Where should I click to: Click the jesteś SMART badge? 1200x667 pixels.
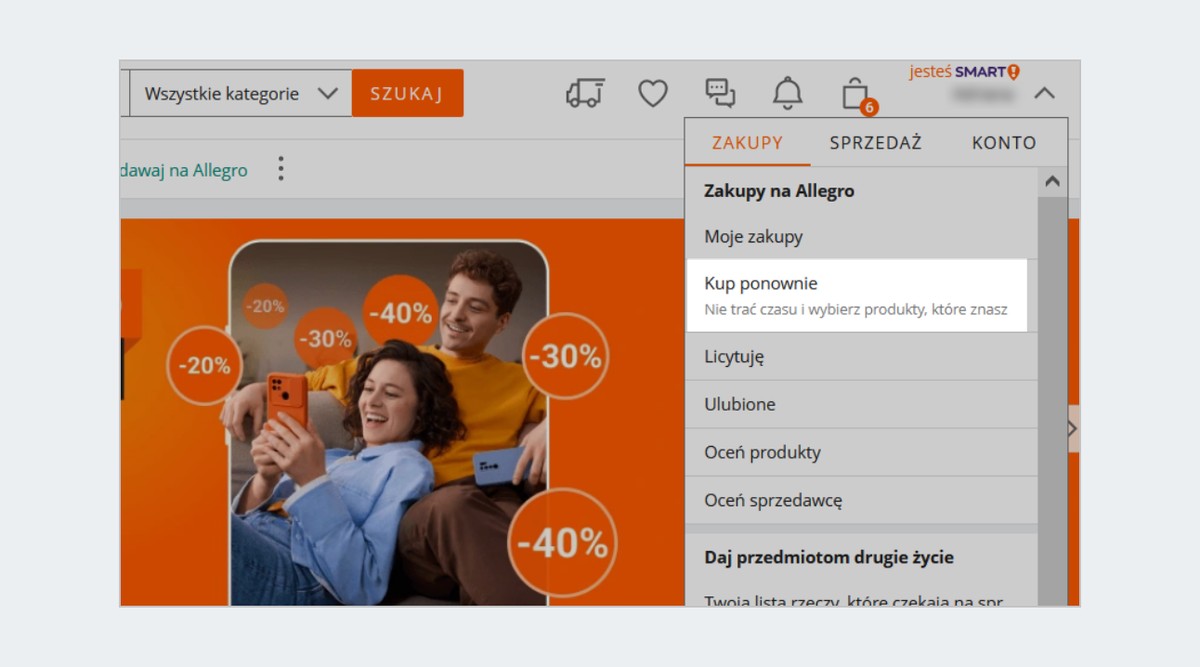tap(964, 72)
